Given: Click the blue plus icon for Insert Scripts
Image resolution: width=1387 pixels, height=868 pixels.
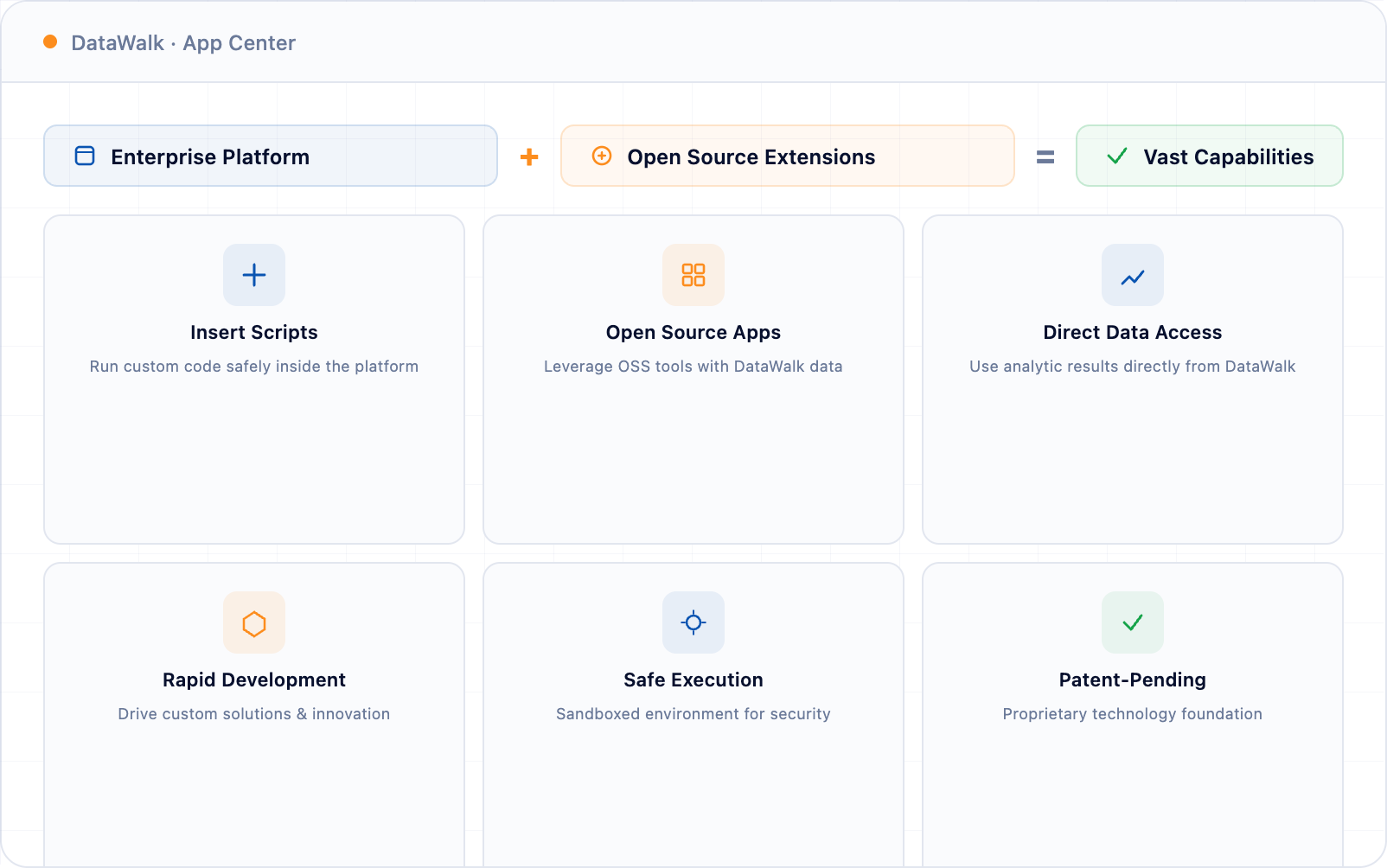Looking at the screenshot, I should click(x=254, y=275).
